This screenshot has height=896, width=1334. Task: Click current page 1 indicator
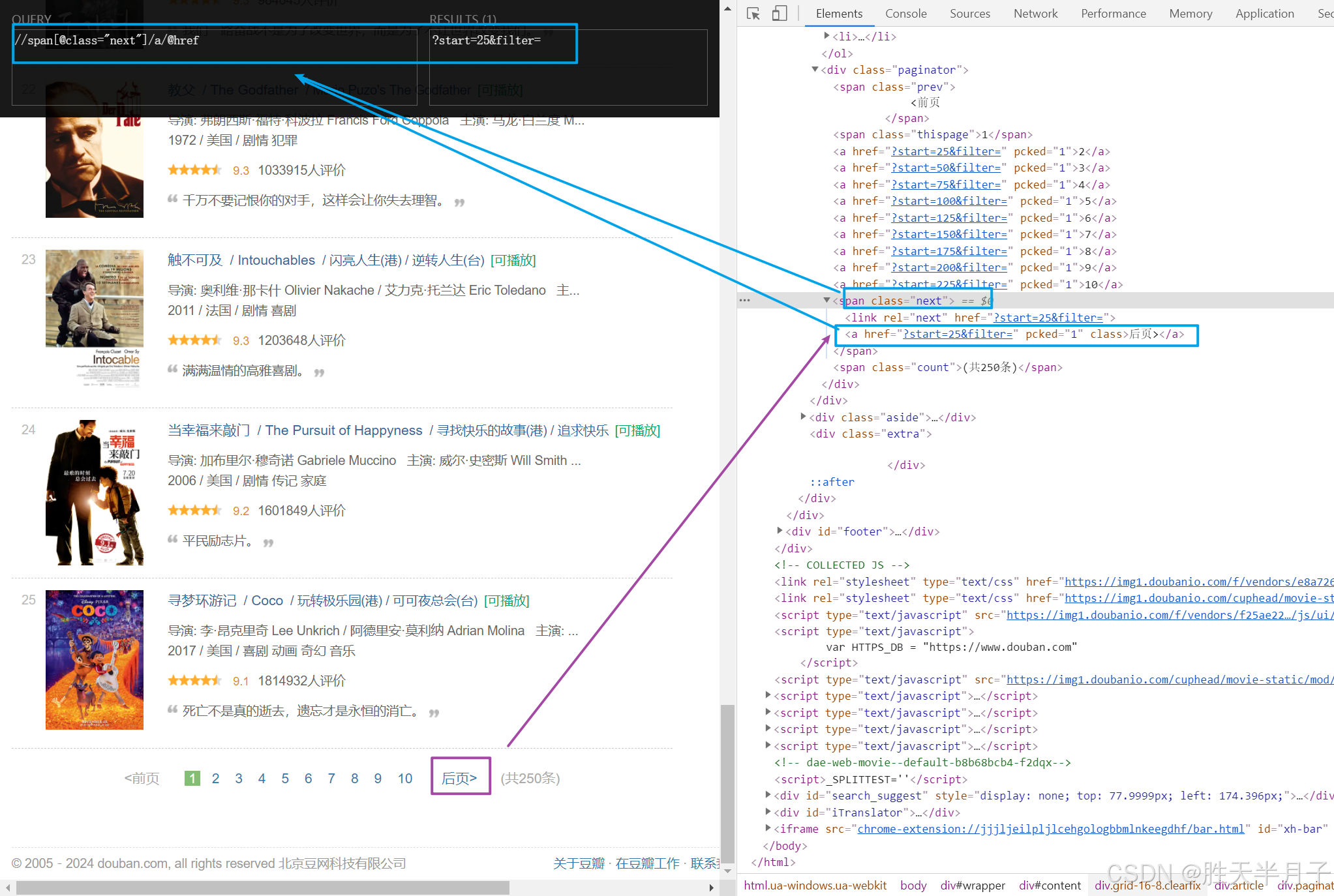click(x=192, y=778)
